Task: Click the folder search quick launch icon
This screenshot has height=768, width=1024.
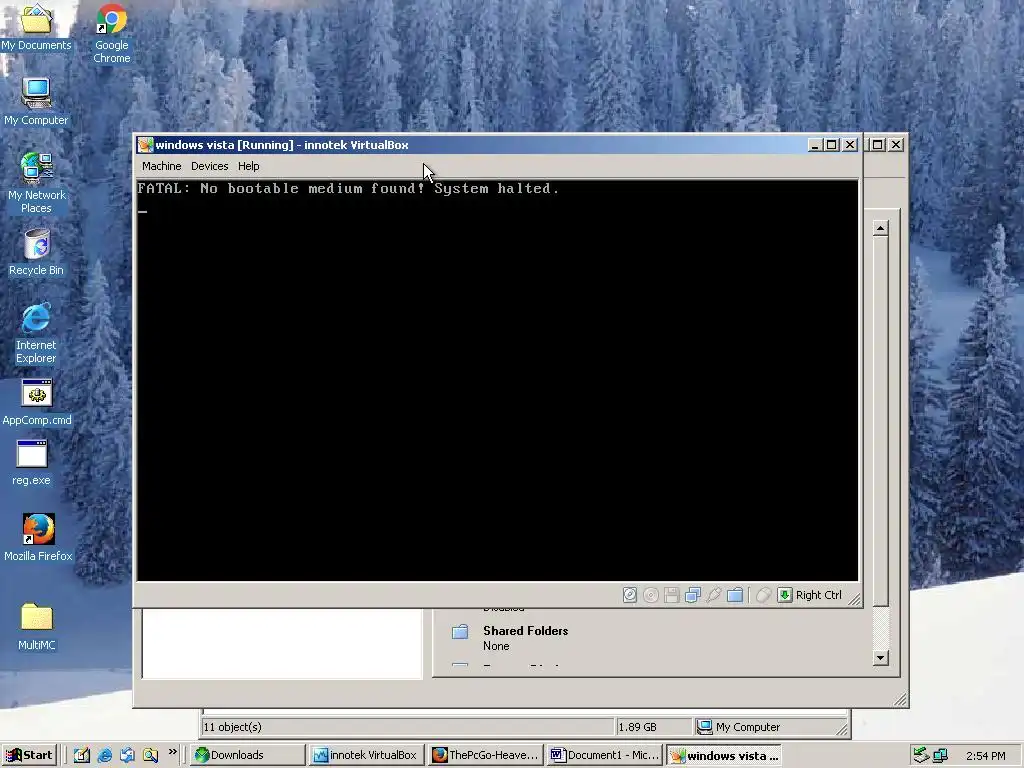Action: pyautogui.click(x=150, y=755)
